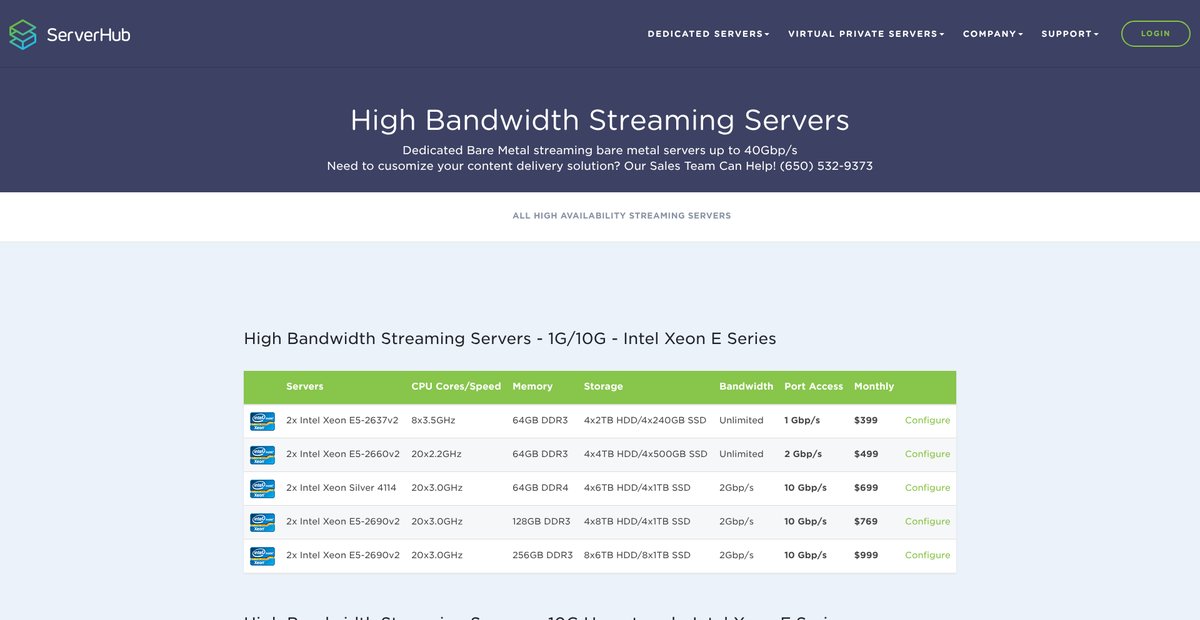Click '2x Intel Xeon Silver 4114' server name

(341, 488)
